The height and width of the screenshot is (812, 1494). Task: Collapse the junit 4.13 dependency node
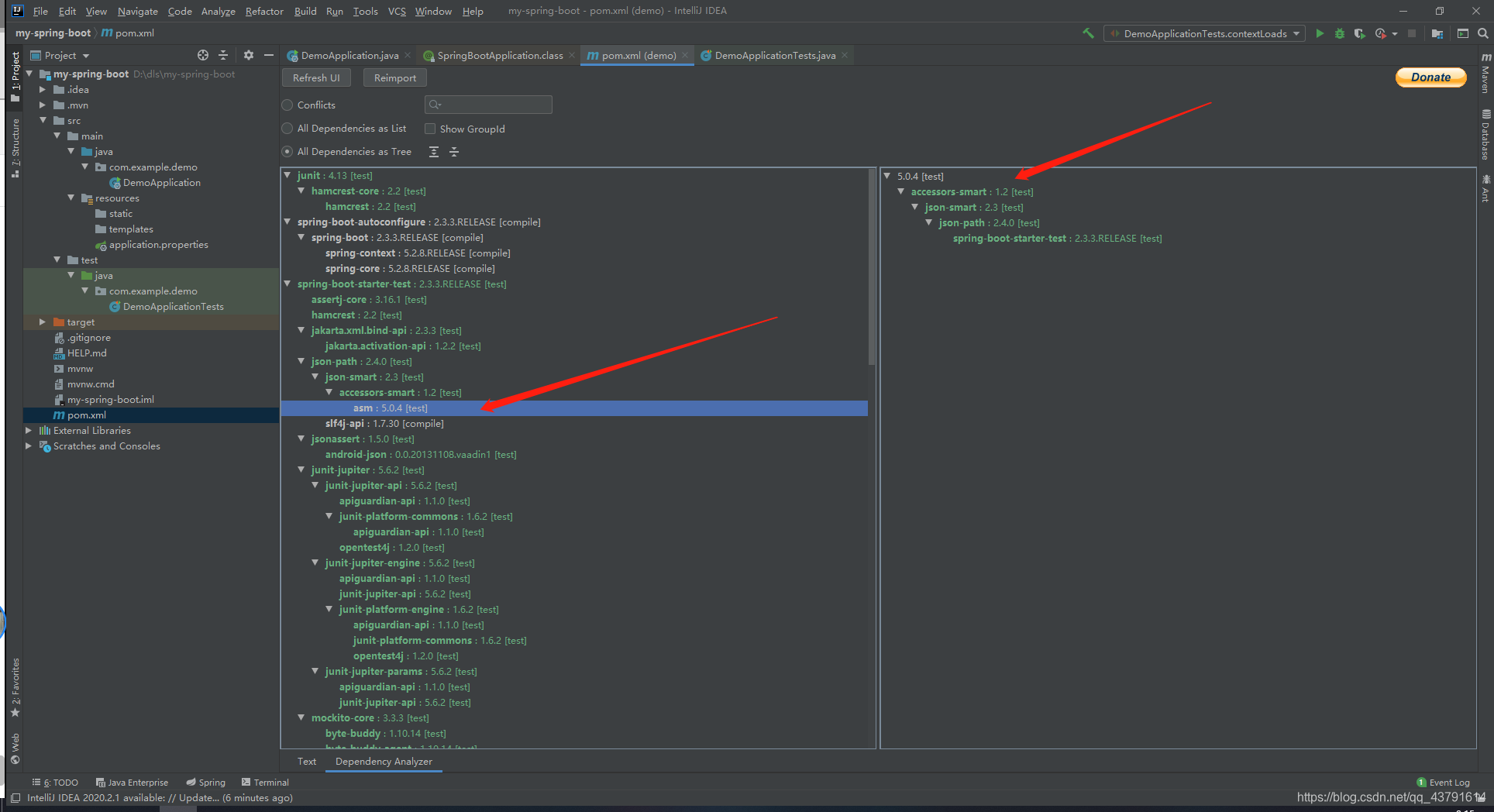(287, 175)
